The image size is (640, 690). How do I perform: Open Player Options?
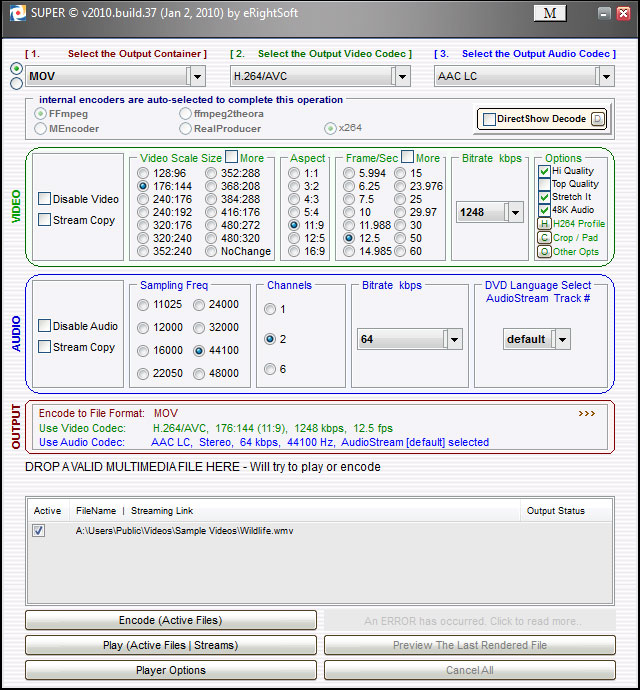pyautogui.click(x=170, y=670)
